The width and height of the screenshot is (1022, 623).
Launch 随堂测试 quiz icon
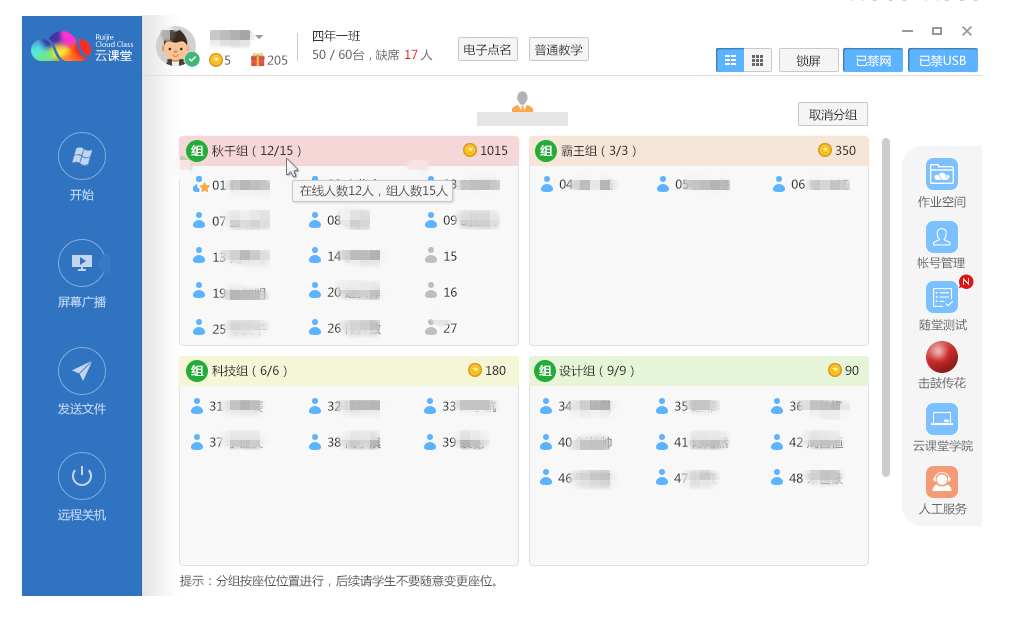(x=941, y=298)
